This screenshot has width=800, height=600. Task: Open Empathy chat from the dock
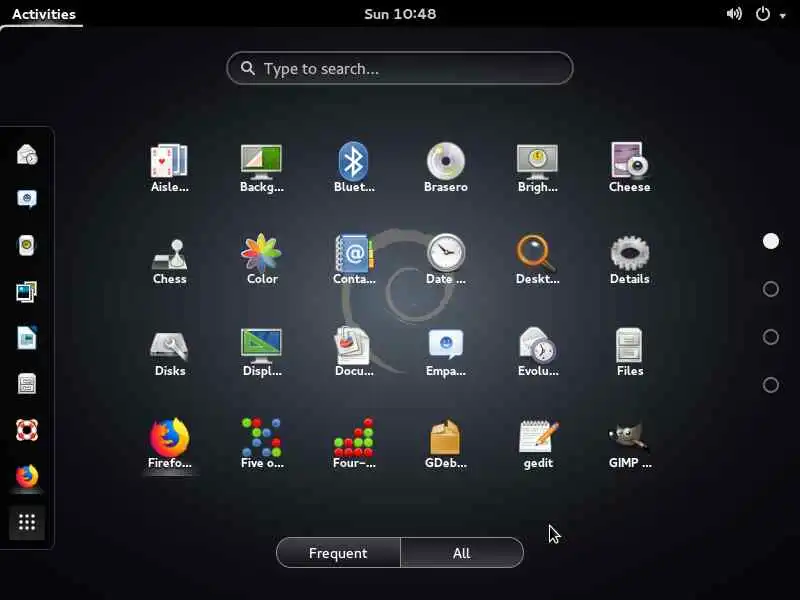point(27,199)
